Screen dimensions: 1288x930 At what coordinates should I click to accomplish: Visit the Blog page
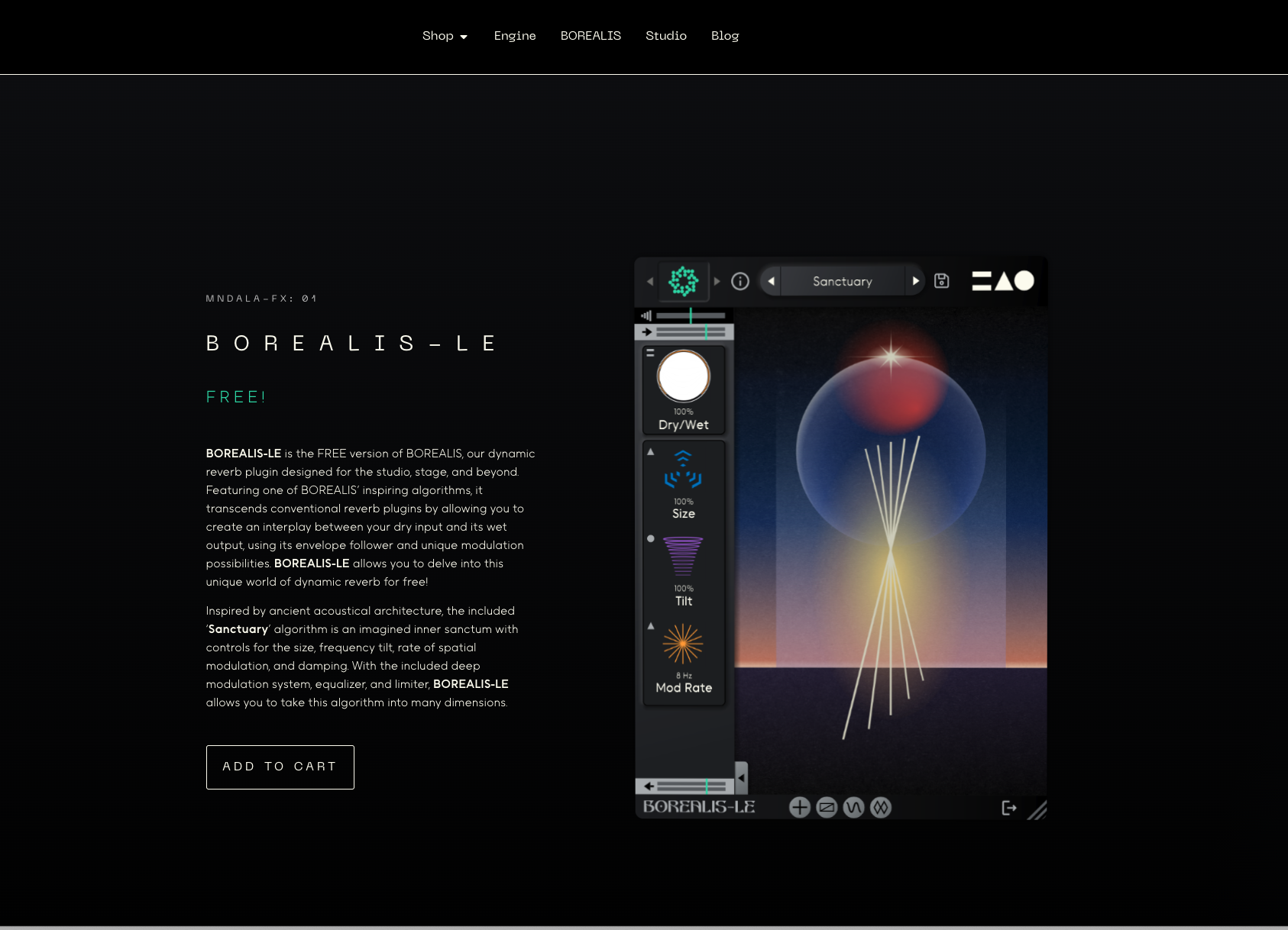[725, 36]
